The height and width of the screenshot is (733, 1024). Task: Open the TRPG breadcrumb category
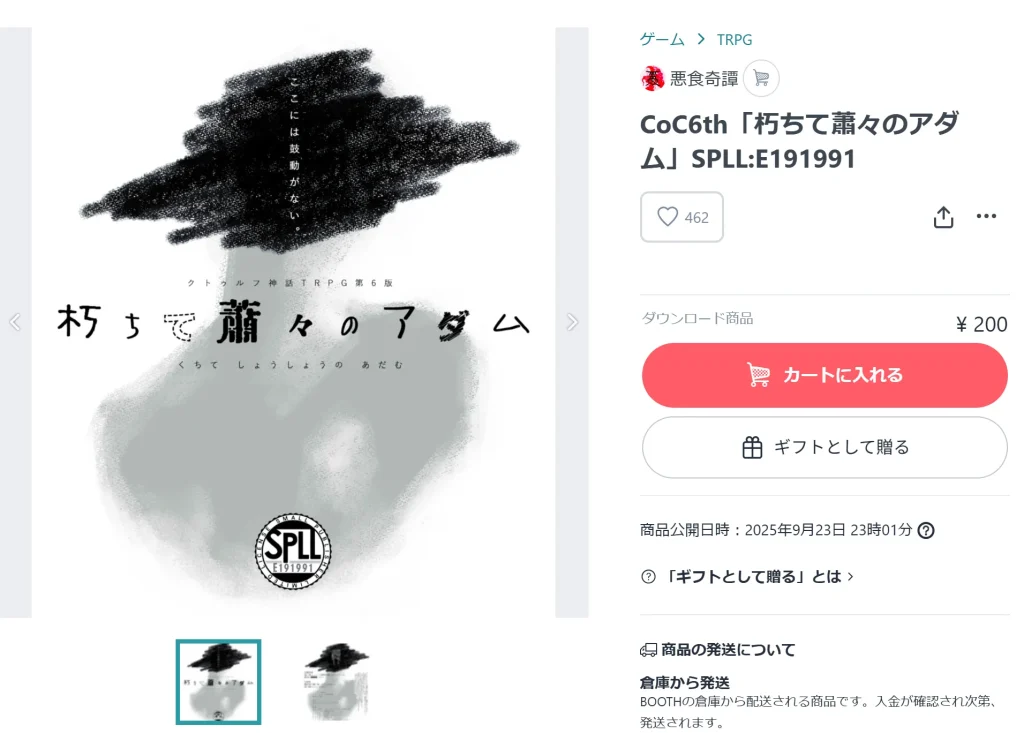click(x=734, y=40)
